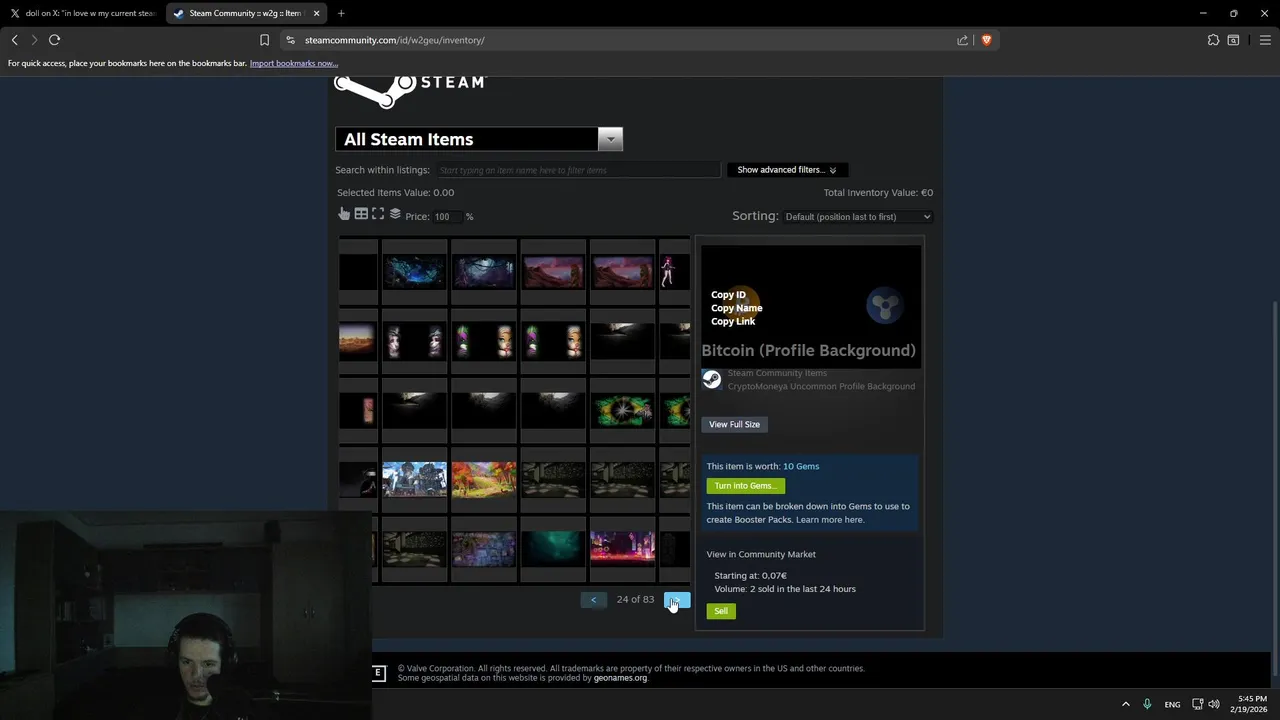Open the All Steam Items dropdown arrow
Viewport: 1280px width, 720px height.
pos(610,139)
